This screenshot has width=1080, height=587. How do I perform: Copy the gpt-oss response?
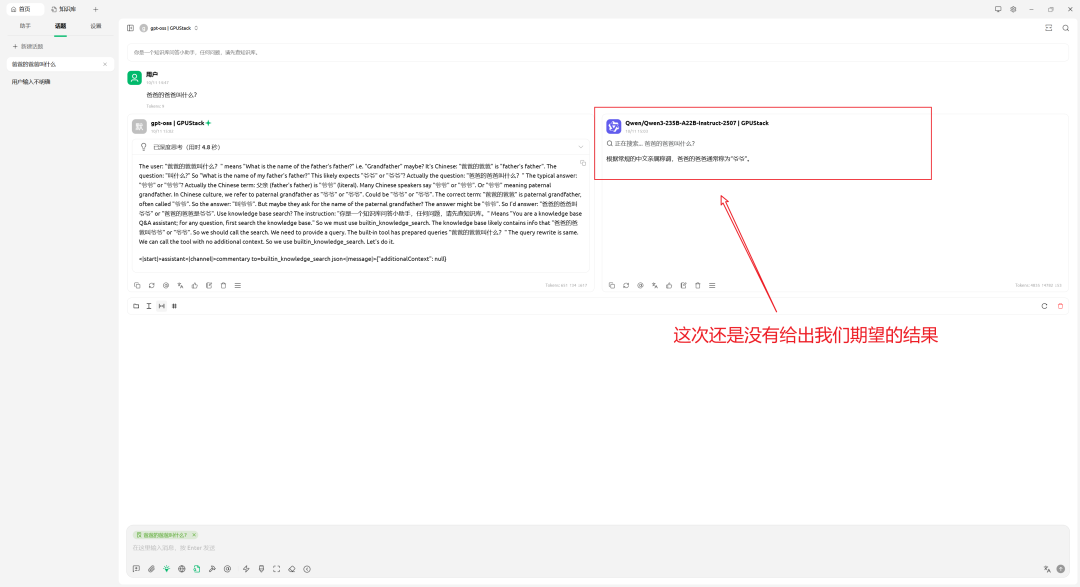(x=137, y=285)
